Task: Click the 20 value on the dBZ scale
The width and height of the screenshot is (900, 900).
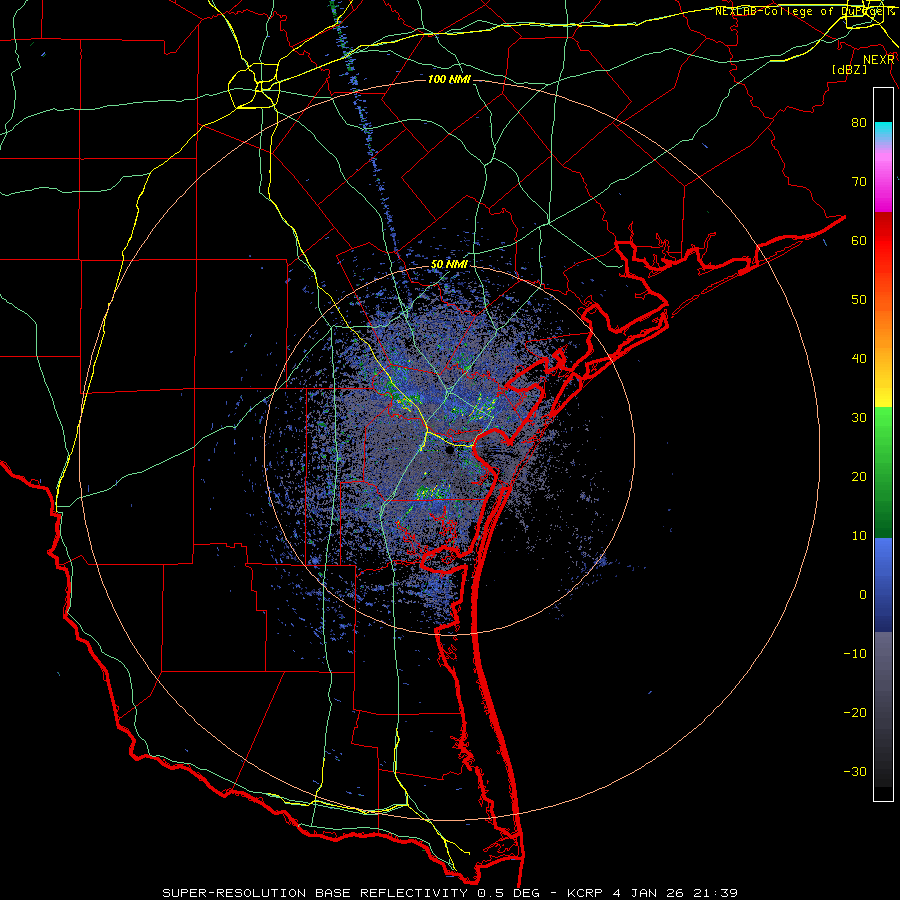Action: coord(859,476)
